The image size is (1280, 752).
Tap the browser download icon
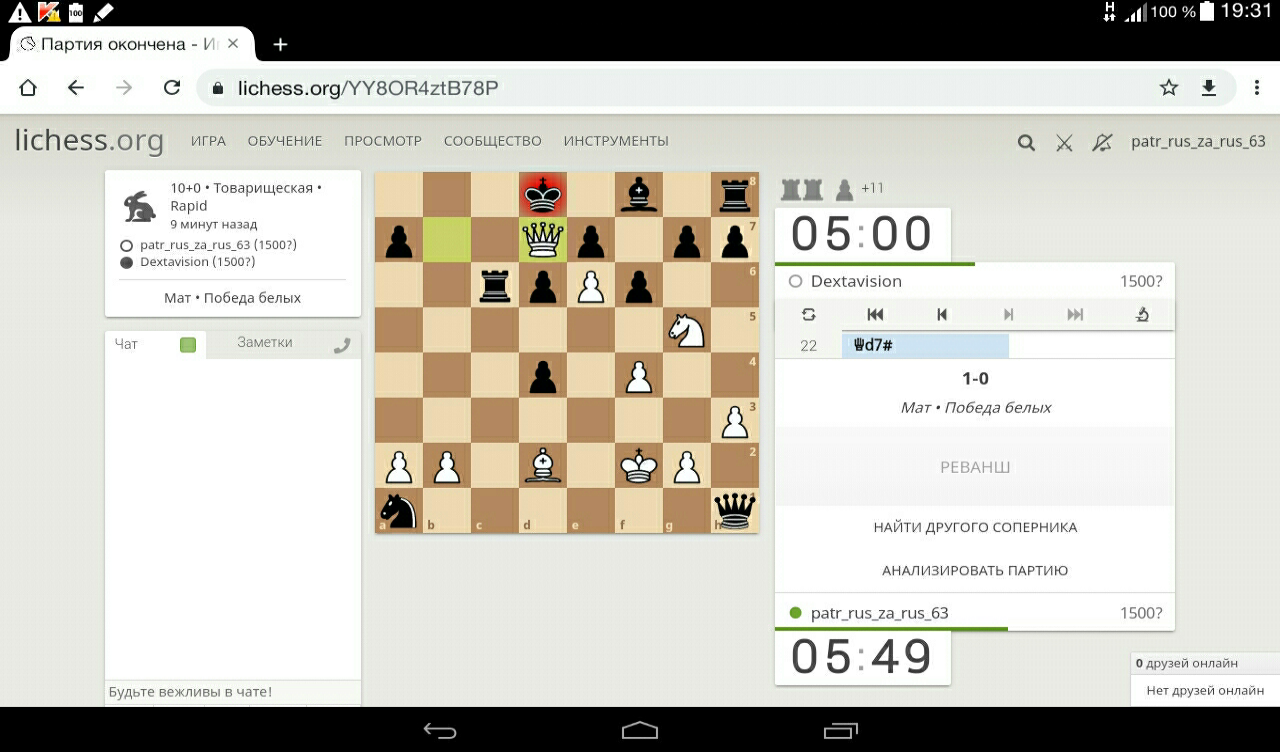point(1209,88)
